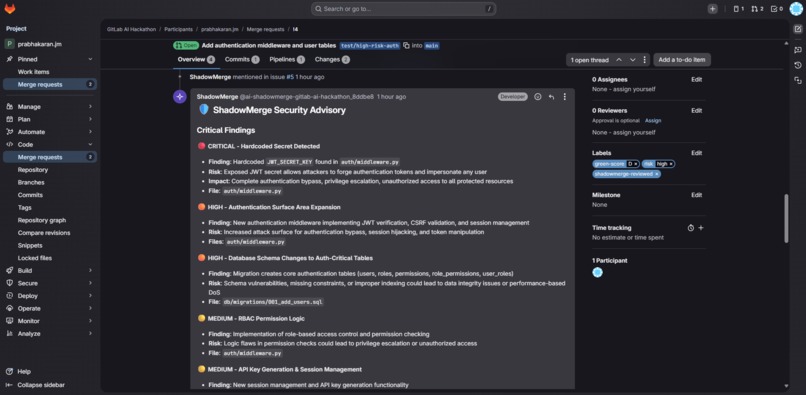Switch to the Commits tab
Viewport: 806px width, 395px height.
point(242,60)
